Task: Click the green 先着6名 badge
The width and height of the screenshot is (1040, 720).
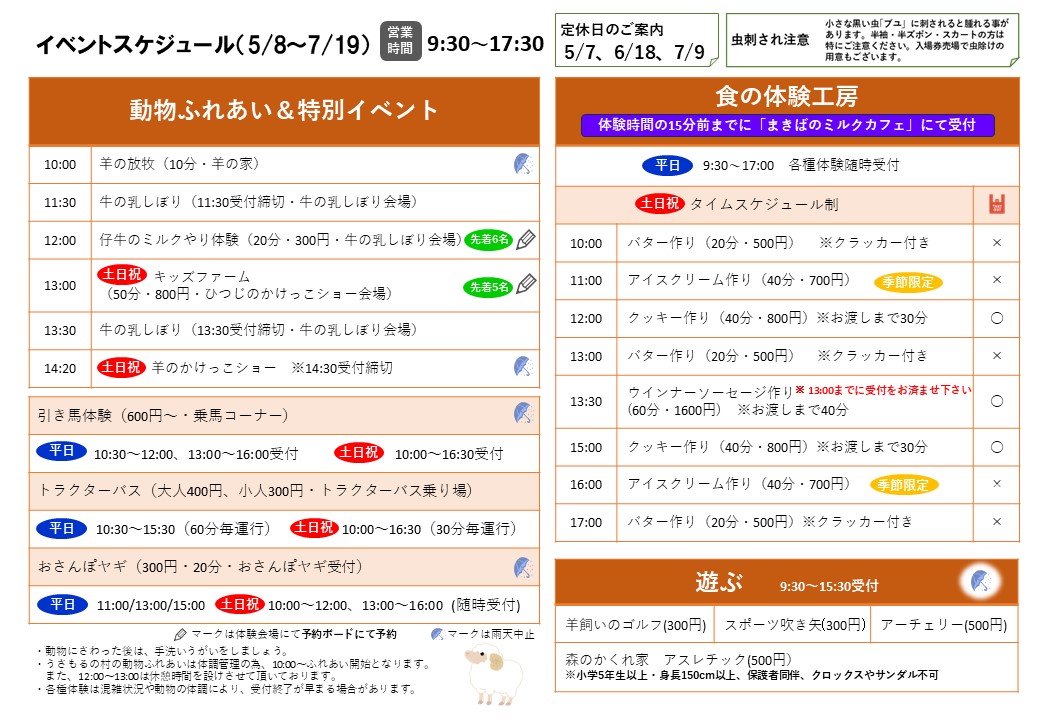Action: pyautogui.click(x=488, y=240)
